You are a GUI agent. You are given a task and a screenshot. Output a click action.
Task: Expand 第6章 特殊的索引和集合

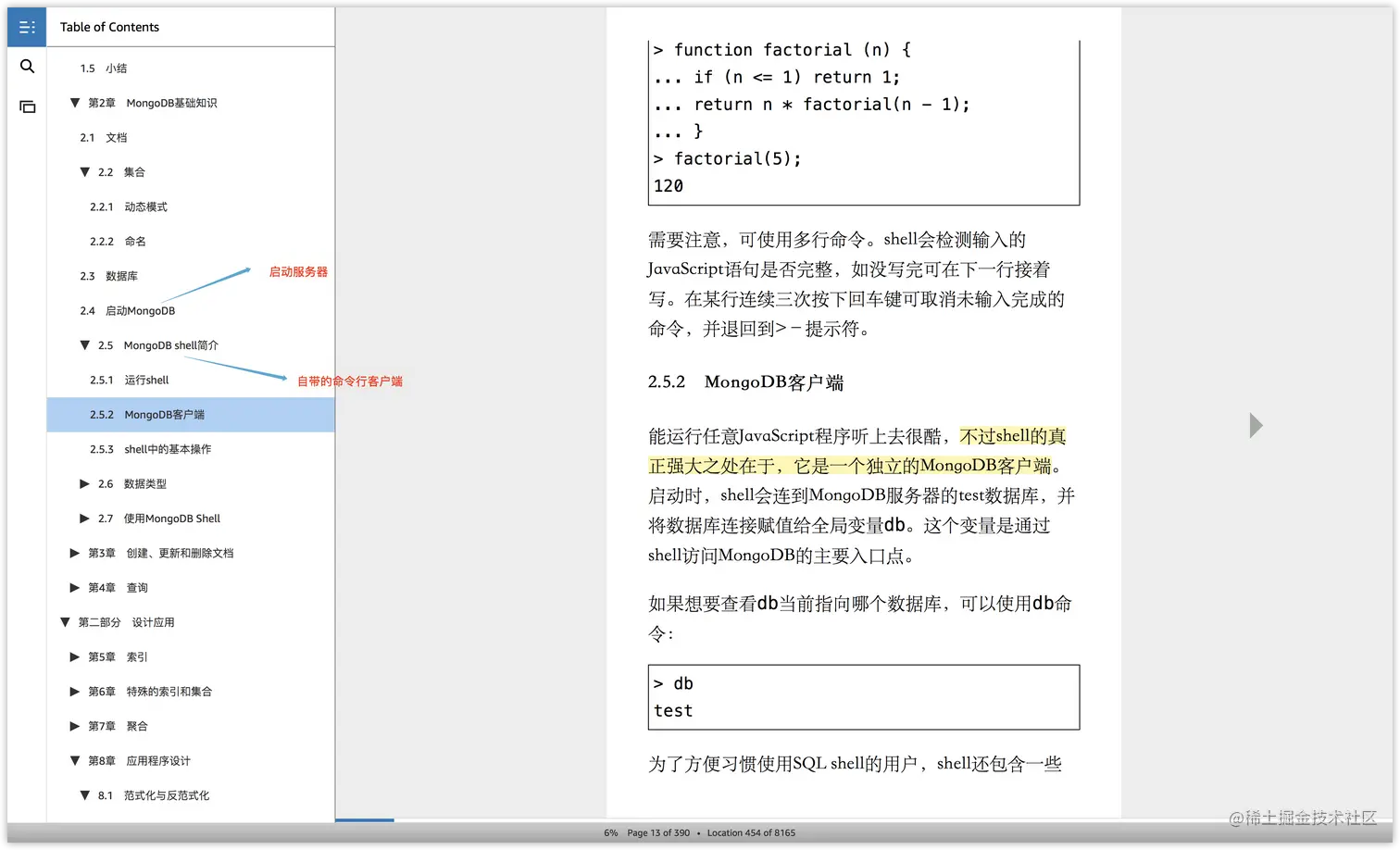coord(75,692)
